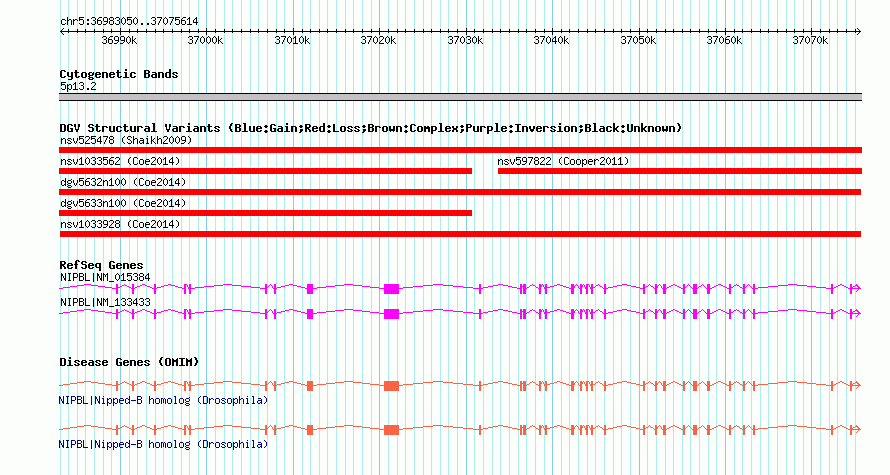This screenshot has width=890, height=475.
Task: Open the first NIPBL|Nipped-B homolog link
Action: point(163,401)
